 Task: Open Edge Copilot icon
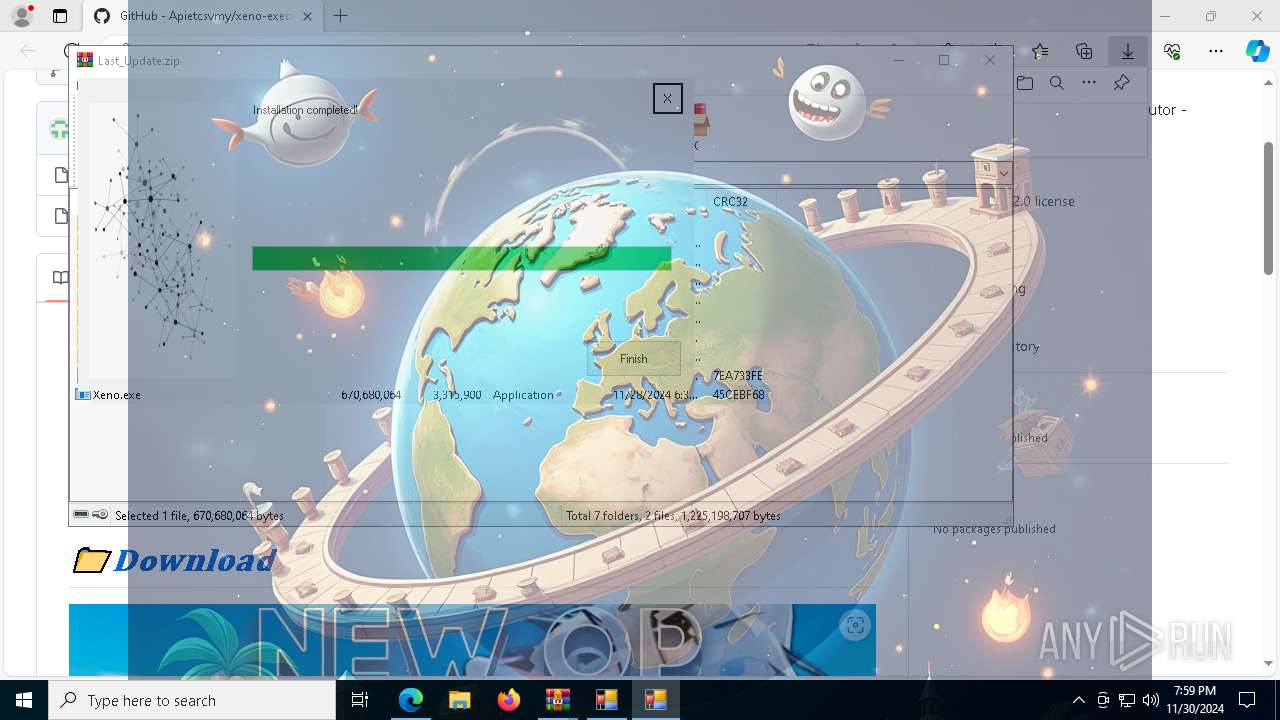point(1257,51)
